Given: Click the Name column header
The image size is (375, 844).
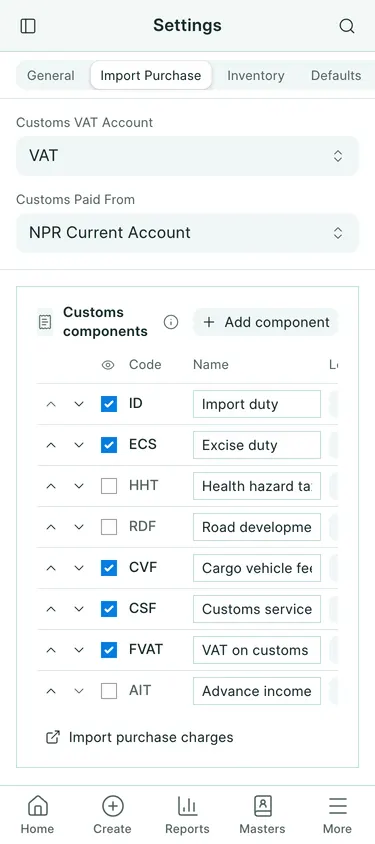Looking at the screenshot, I should click(210, 364).
